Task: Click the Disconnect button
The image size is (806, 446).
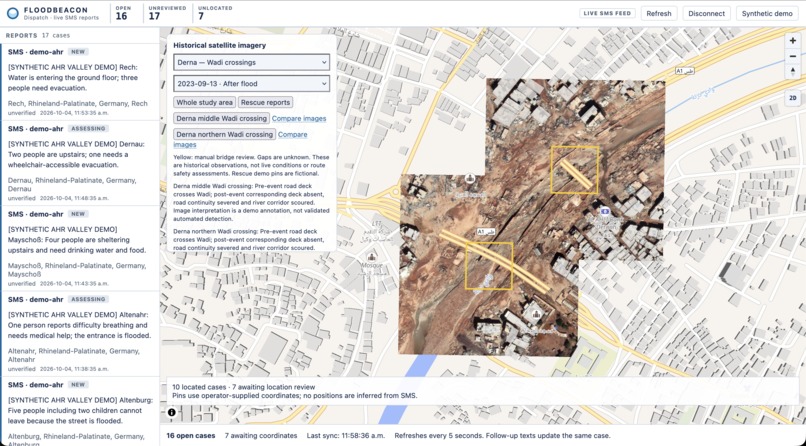Action: 706,13
